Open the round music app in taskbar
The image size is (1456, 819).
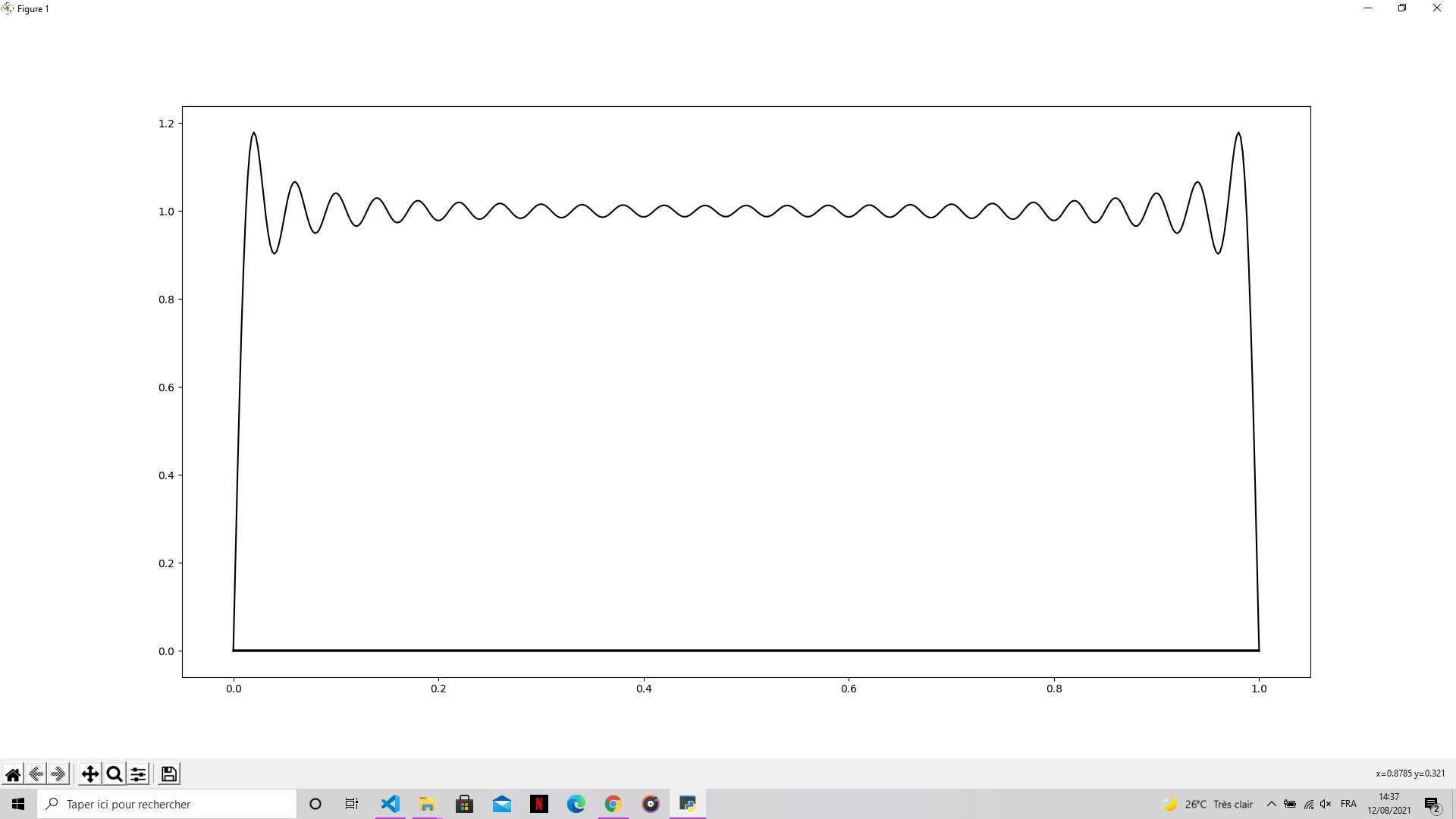pyautogui.click(x=651, y=804)
